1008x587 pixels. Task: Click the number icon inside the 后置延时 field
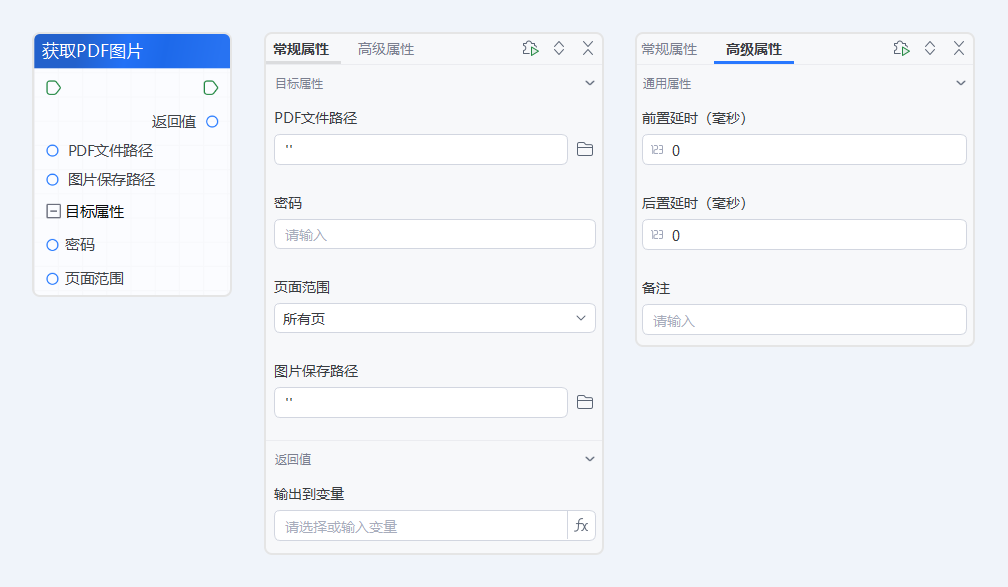(x=657, y=235)
